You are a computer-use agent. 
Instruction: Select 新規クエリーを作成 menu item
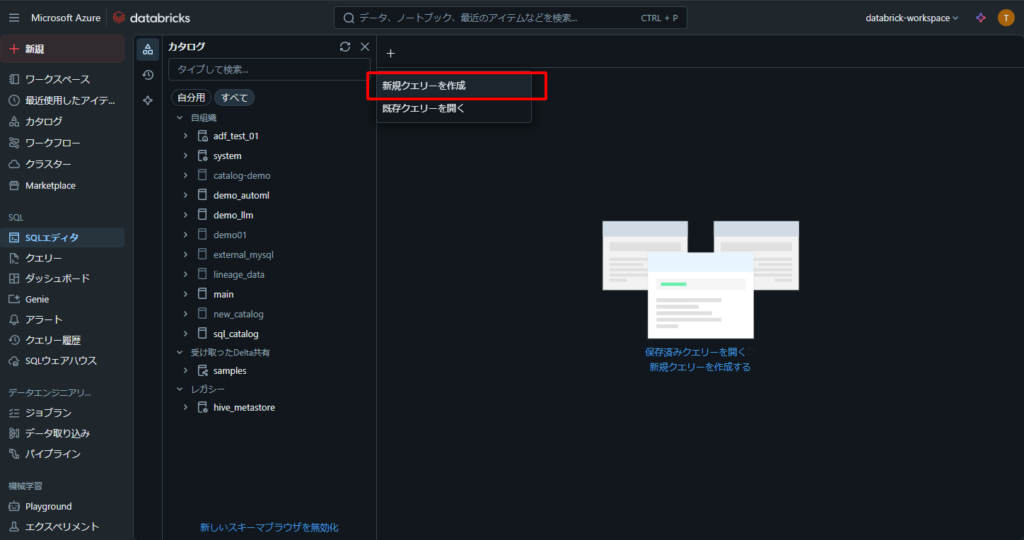(x=424, y=86)
